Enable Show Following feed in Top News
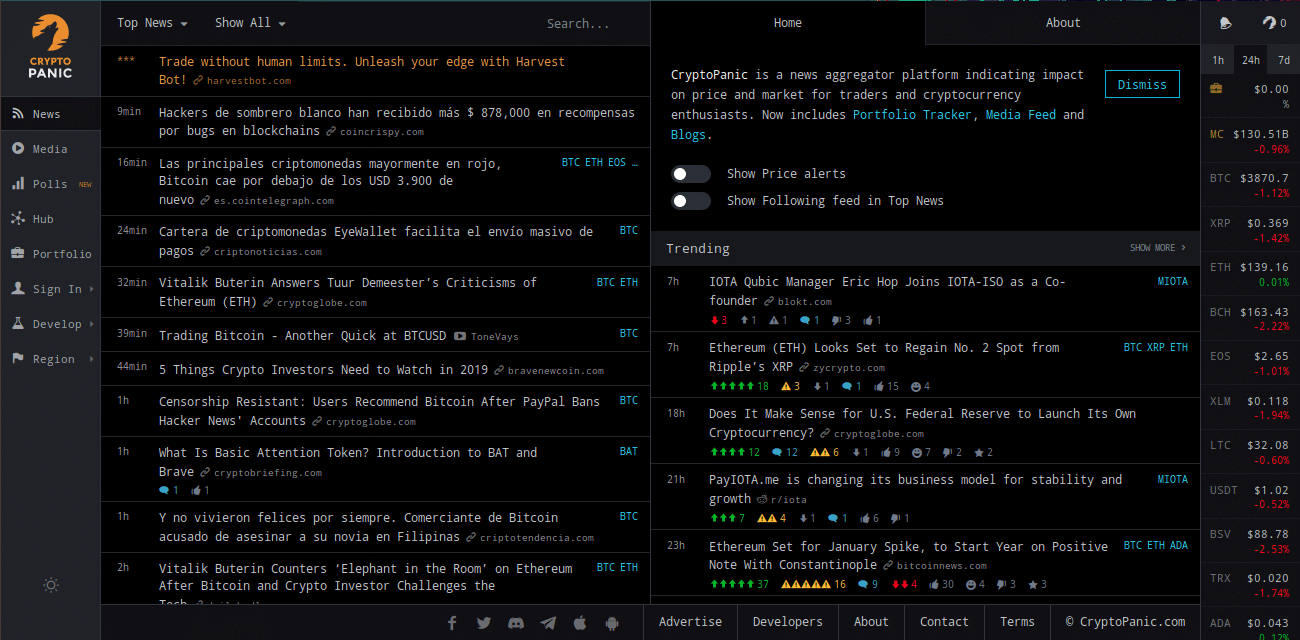The image size is (1300, 640). (691, 201)
